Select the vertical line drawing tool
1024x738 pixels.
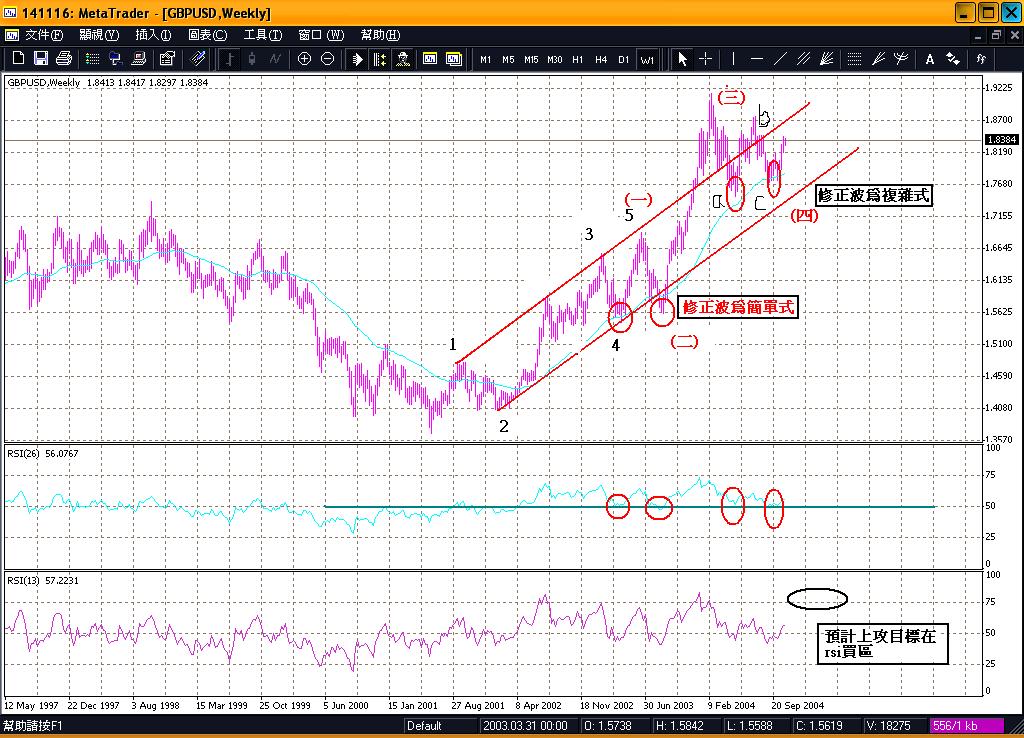[x=733, y=59]
